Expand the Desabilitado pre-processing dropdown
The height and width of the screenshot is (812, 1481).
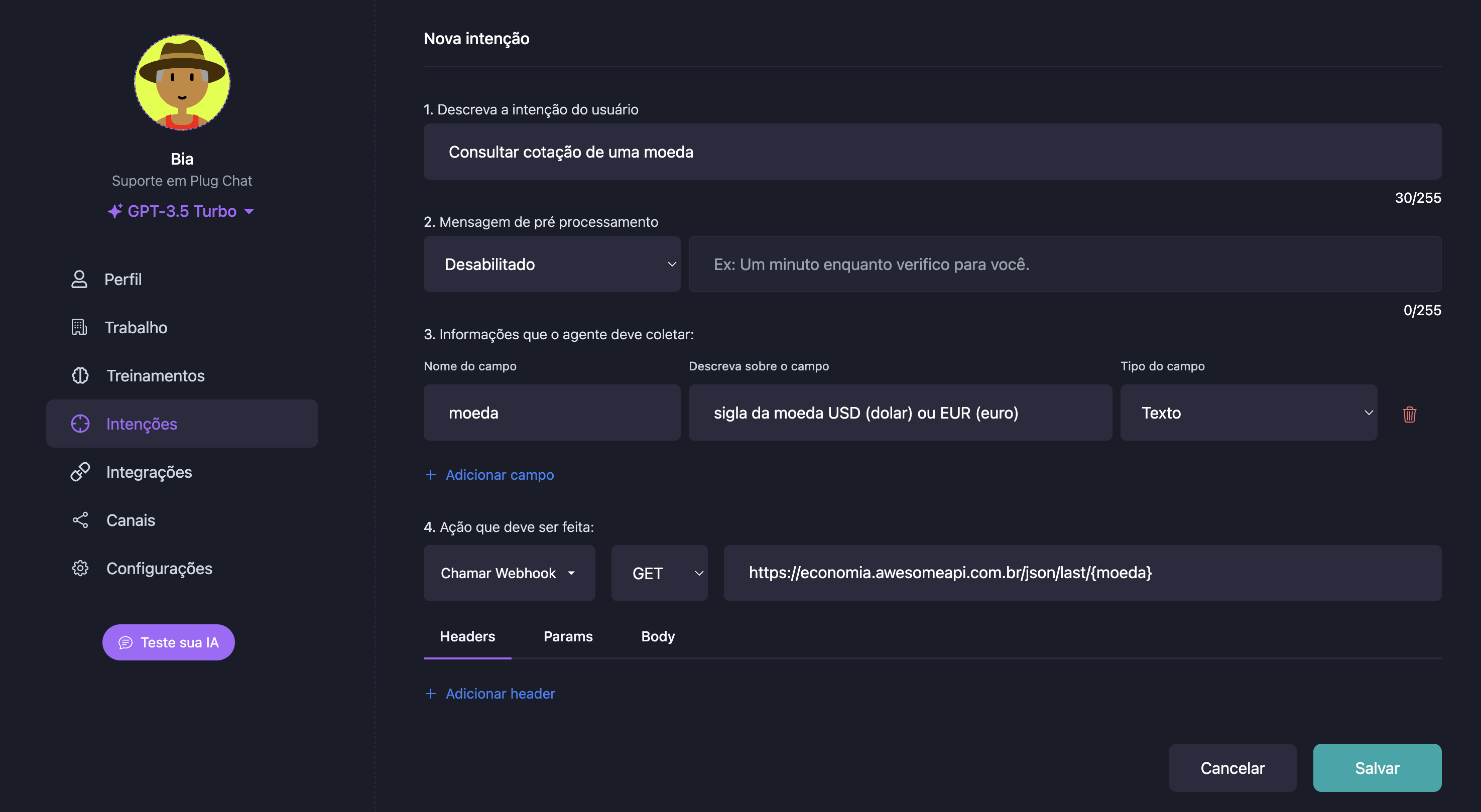[551, 264]
